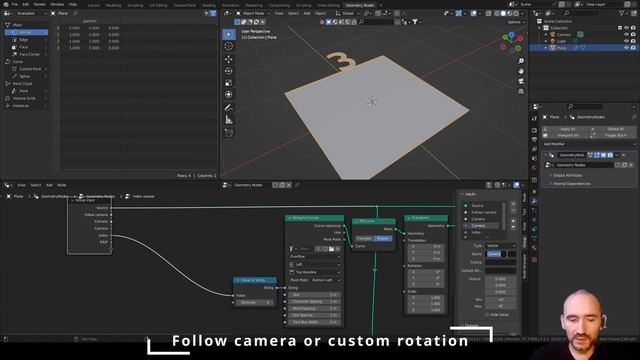Open the File menu

15,4
